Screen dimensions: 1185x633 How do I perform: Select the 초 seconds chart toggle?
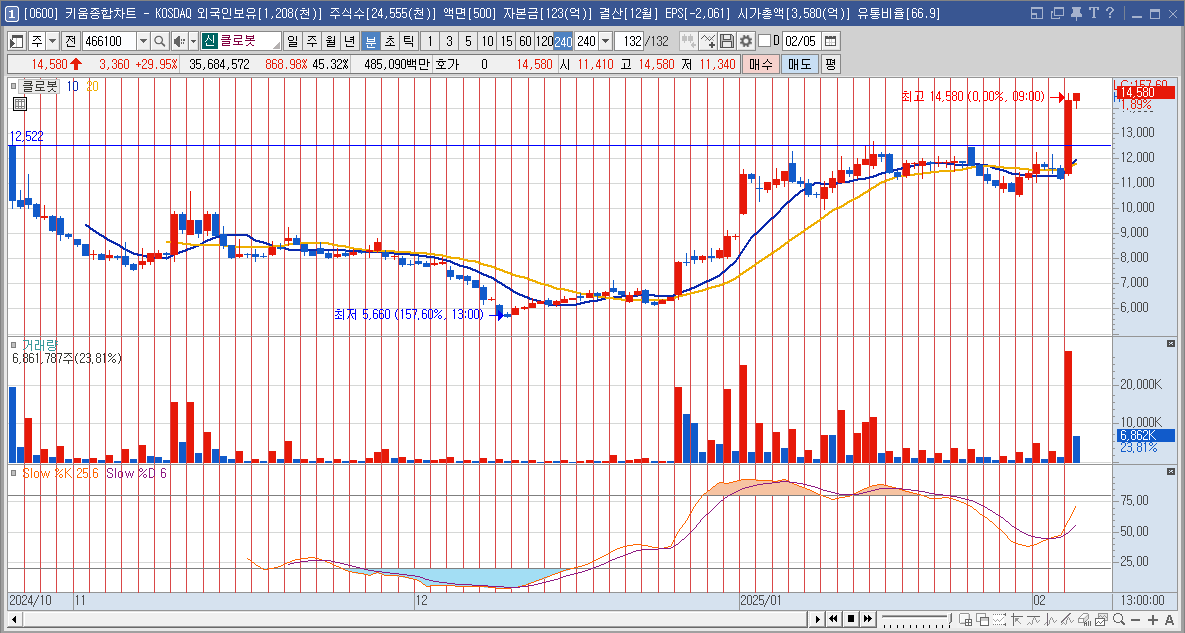click(x=389, y=42)
